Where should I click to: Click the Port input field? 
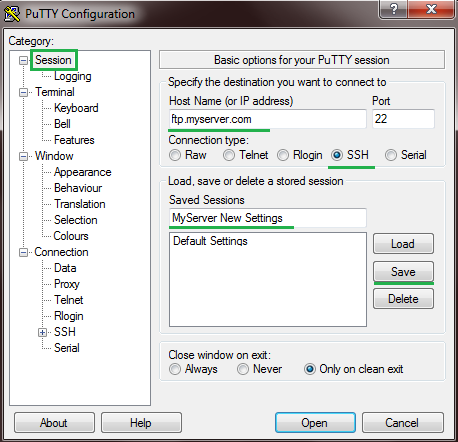[403, 119]
